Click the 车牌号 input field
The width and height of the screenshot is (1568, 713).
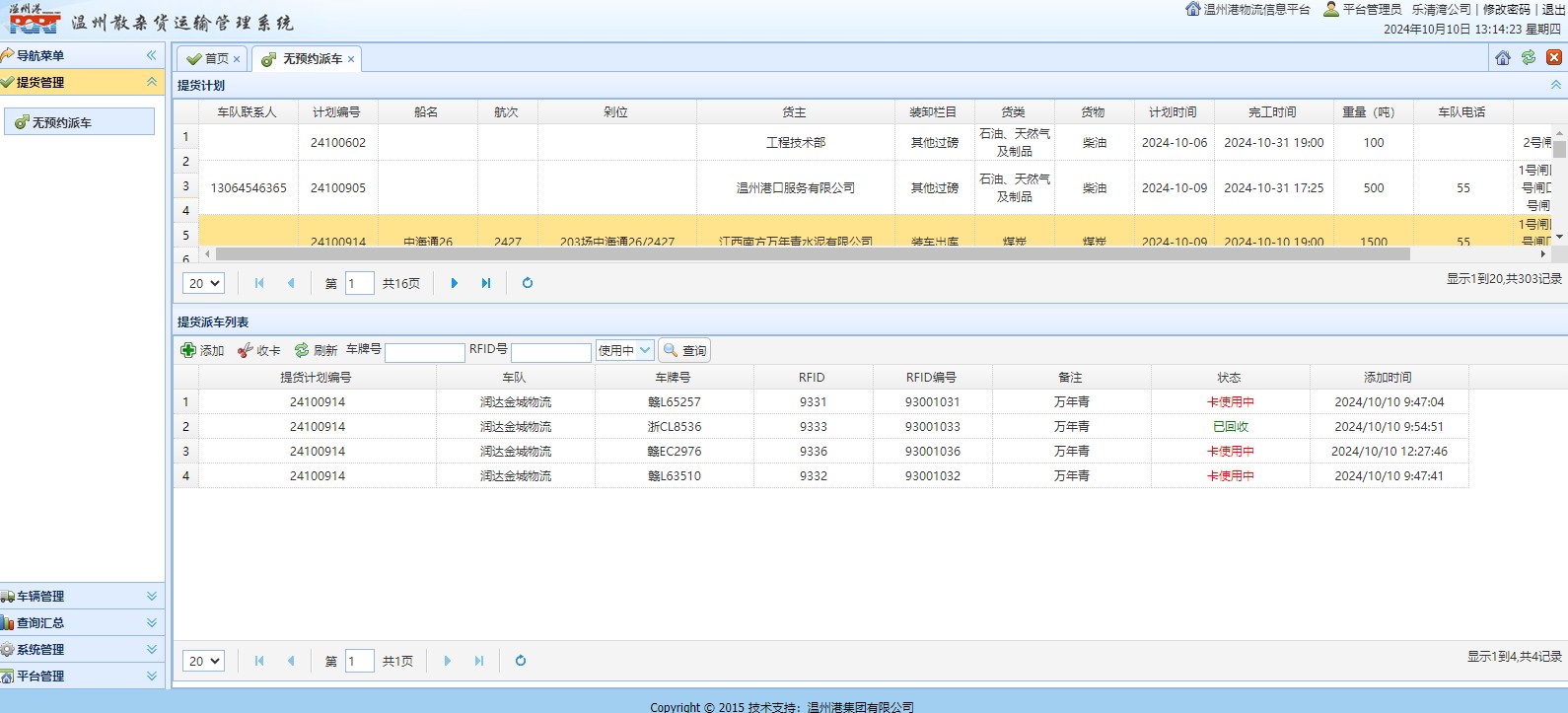pos(424,352)
